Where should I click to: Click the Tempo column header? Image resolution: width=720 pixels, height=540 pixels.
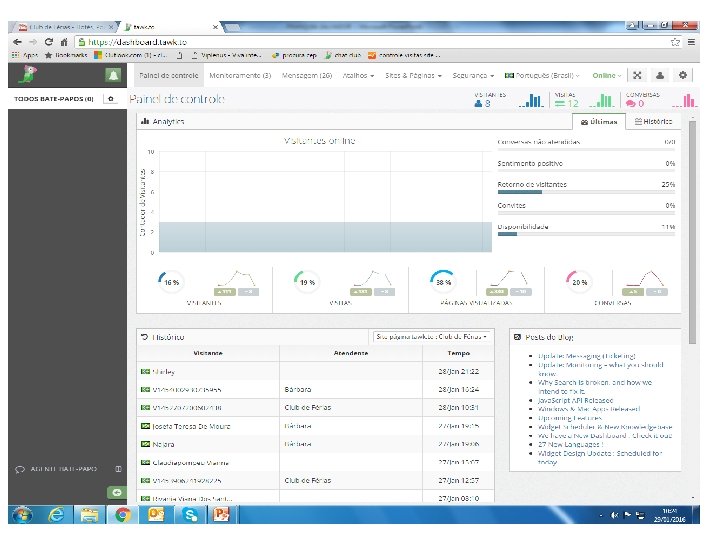tap(458, 353)
